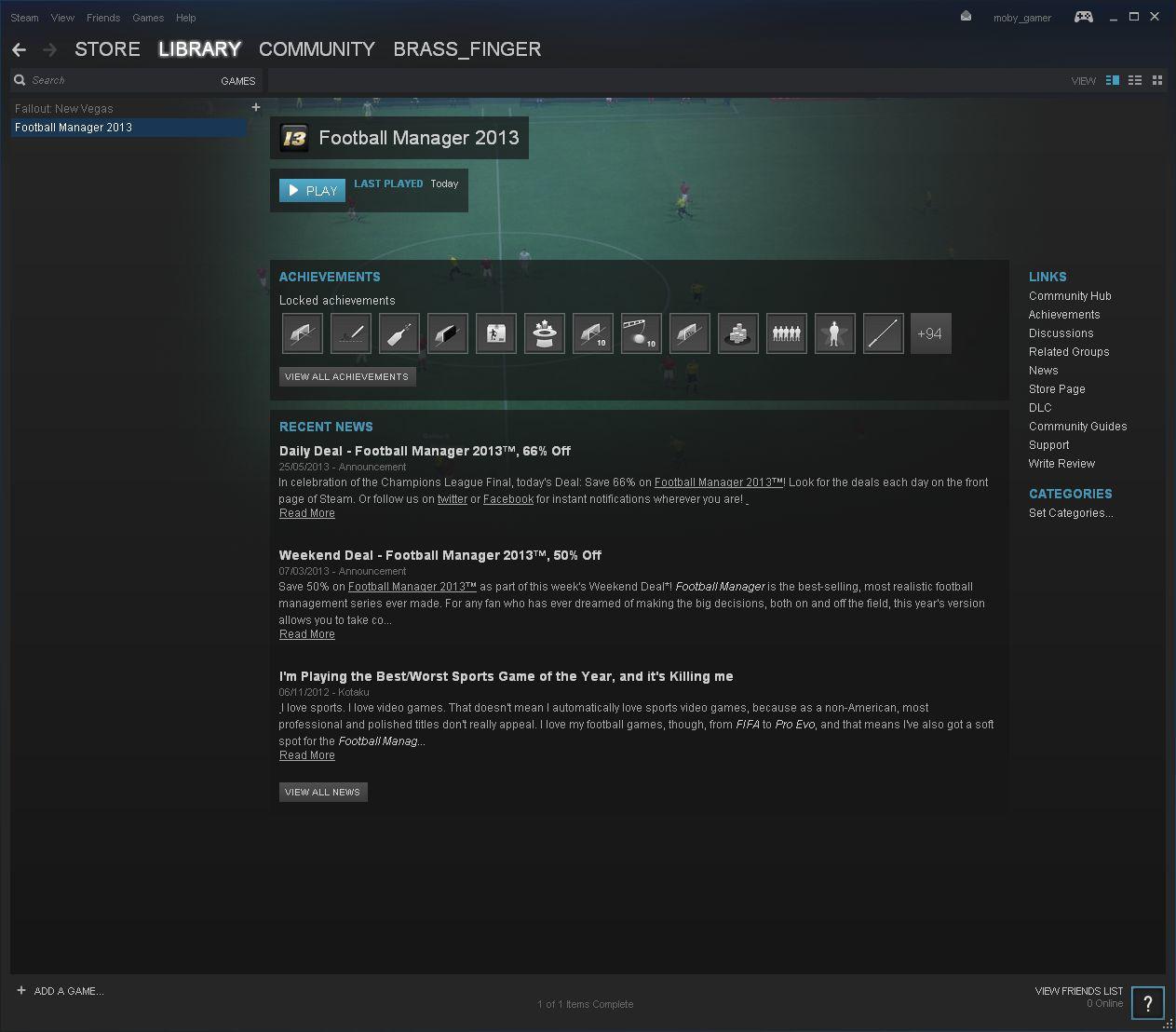
Task: Open the black-filled goal achievement icon
Action: click(448, 333)
